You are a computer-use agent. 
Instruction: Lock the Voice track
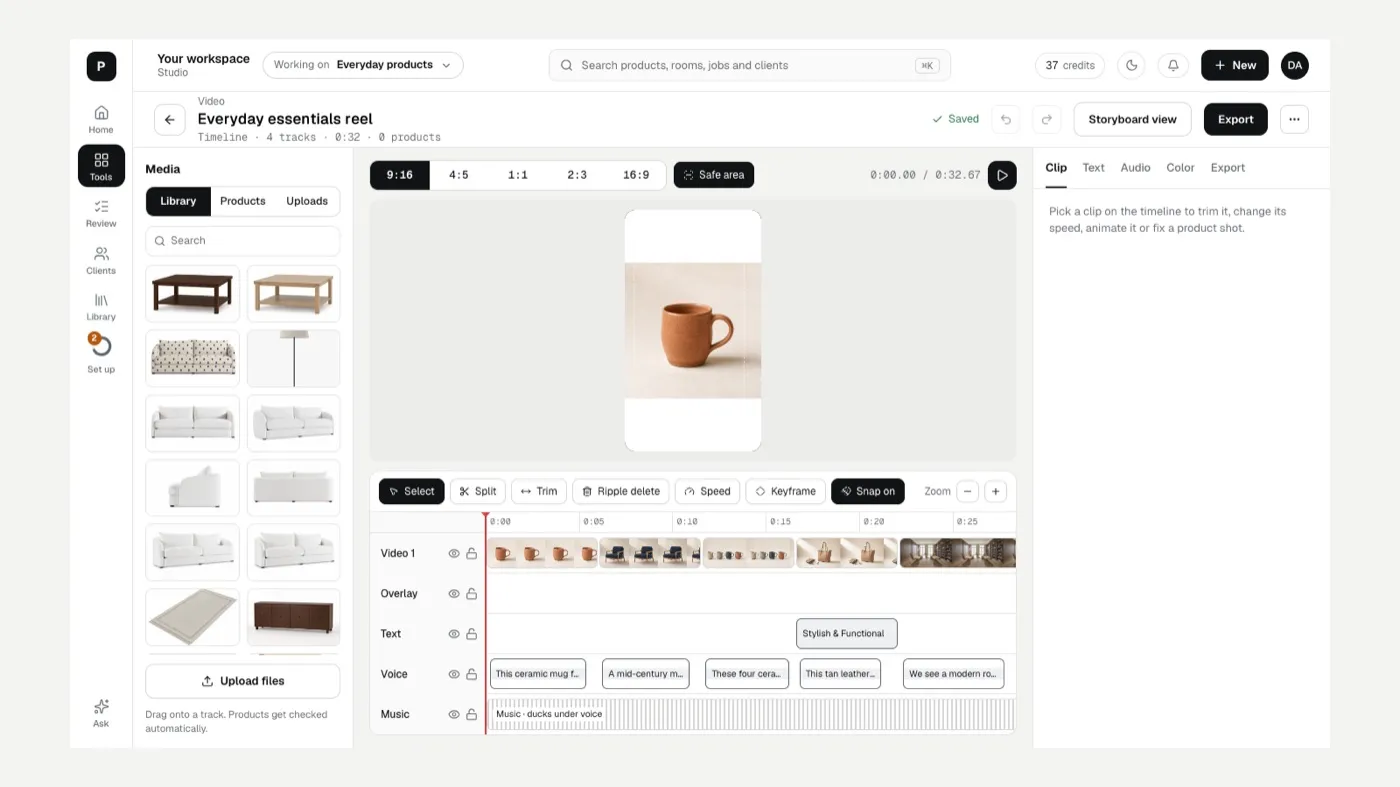[471, 674]
